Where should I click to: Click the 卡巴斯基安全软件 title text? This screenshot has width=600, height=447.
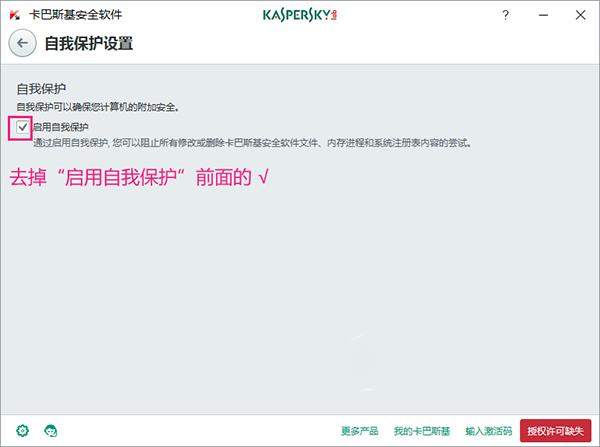coord(76,15)
